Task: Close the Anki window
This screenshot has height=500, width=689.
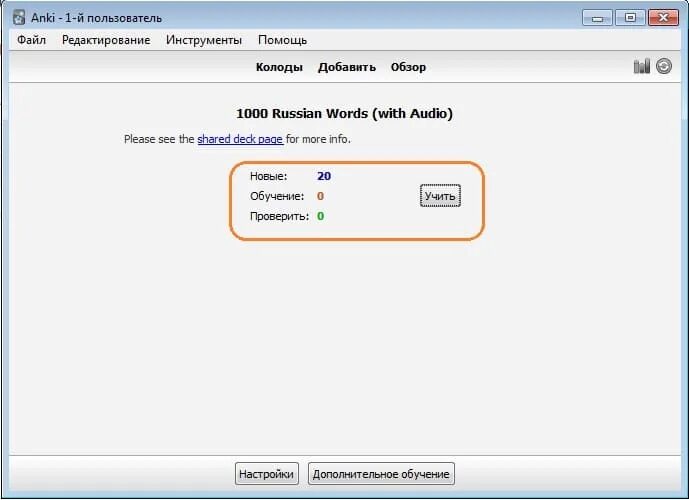Action: (x=663, y=18)
